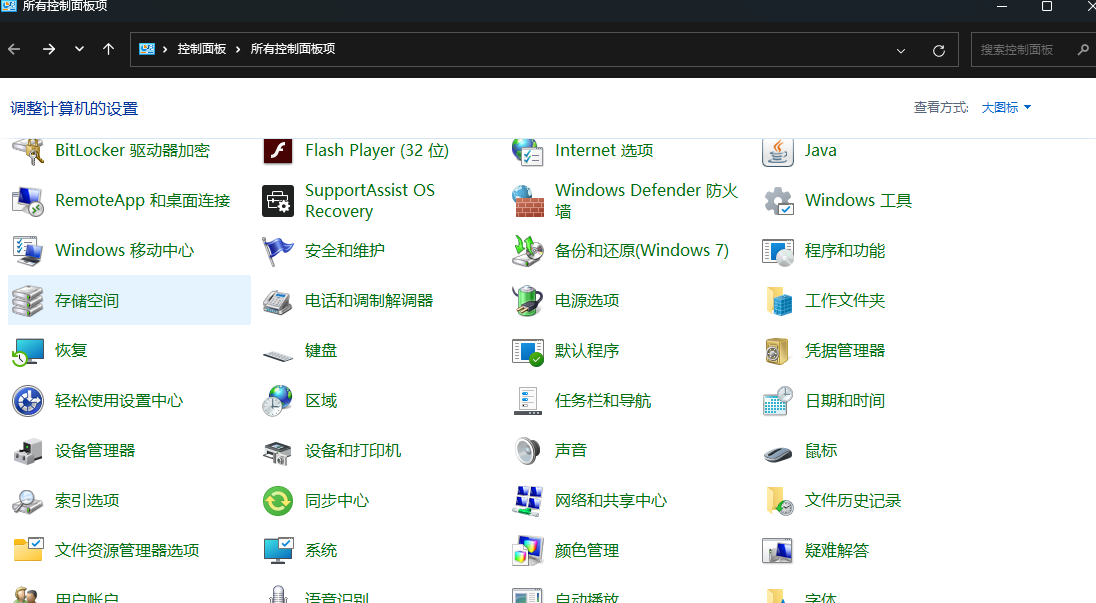Viewport: 1096px width, 603px height.
Task: Click the 电源选项 battery icon
Action: (528, 301)
